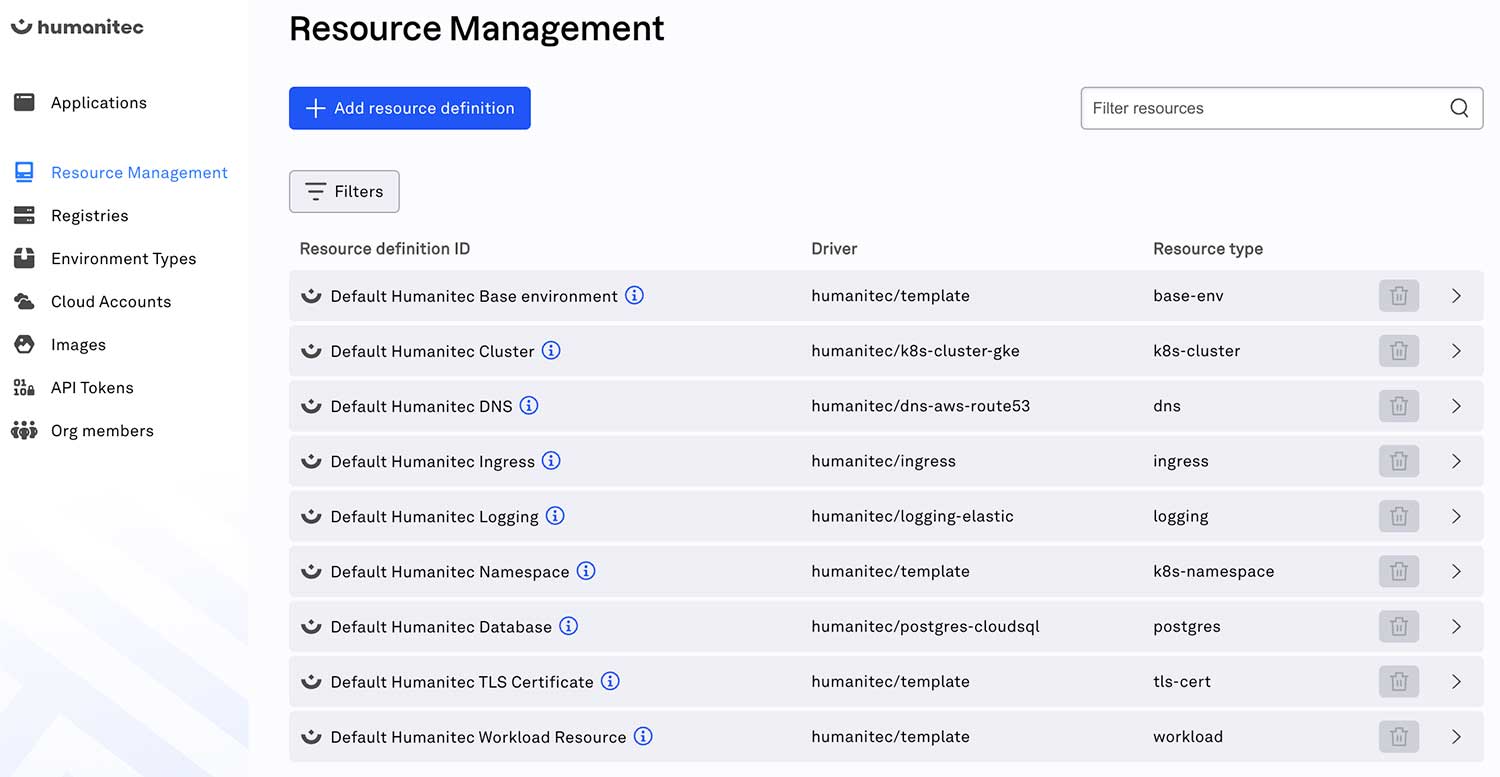Open the API Tokens page
Viewport: 1500px width, 777px height.
click(92, 387)
